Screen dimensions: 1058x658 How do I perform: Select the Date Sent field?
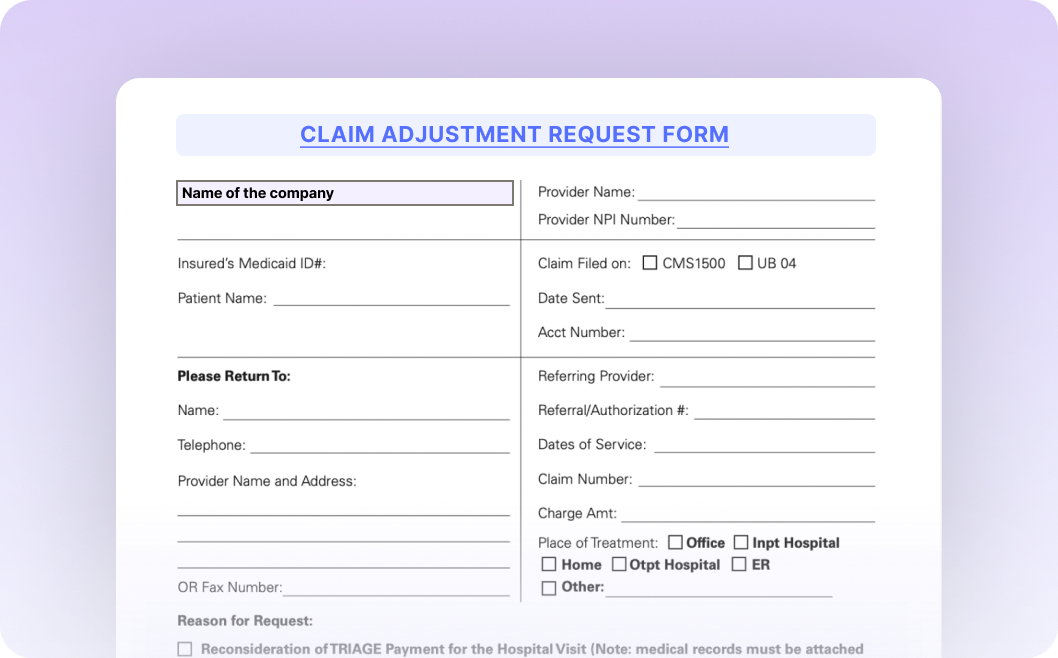tap(740, 299)
